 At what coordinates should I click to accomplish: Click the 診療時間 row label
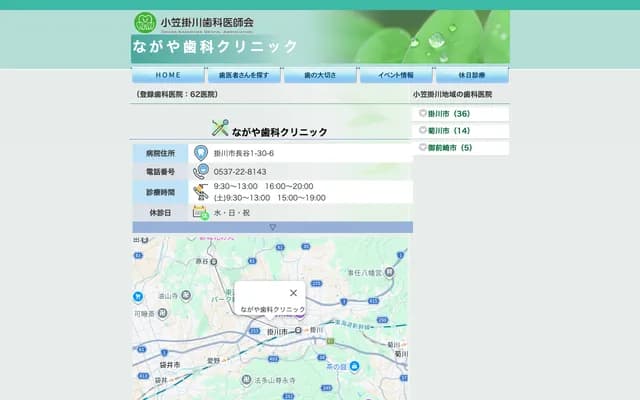coord(160,192)
